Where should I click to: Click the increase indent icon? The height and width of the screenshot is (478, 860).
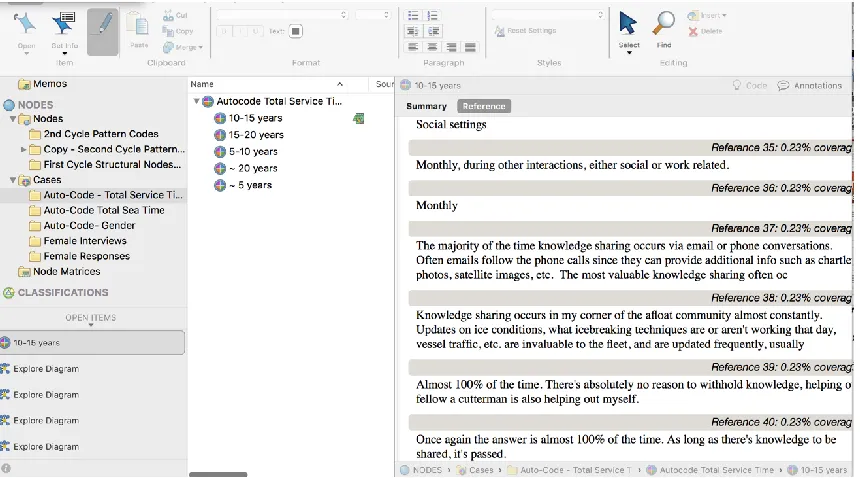point(433,31)
